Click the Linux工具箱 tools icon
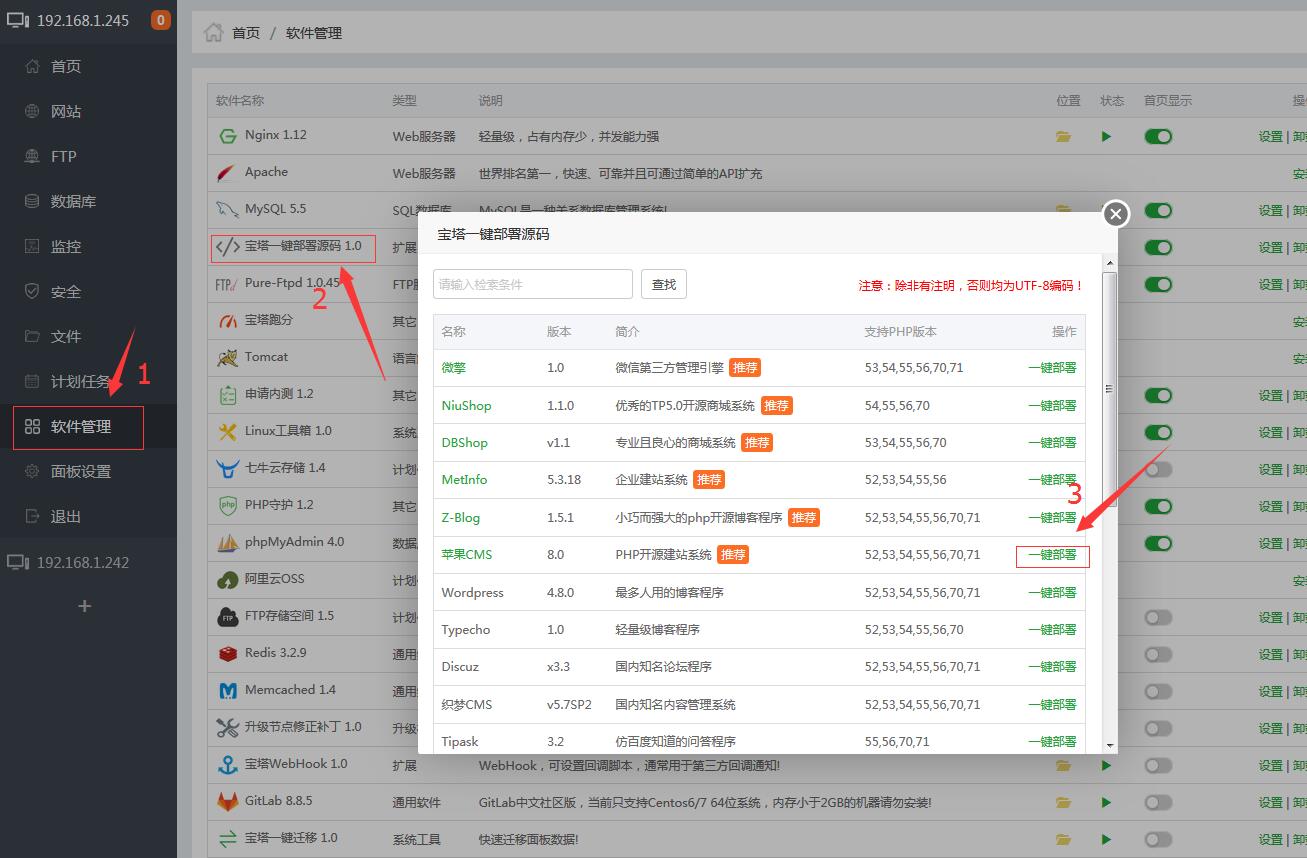The width and height of the screenshot is (1307, 858). click(x=228, y=431)
